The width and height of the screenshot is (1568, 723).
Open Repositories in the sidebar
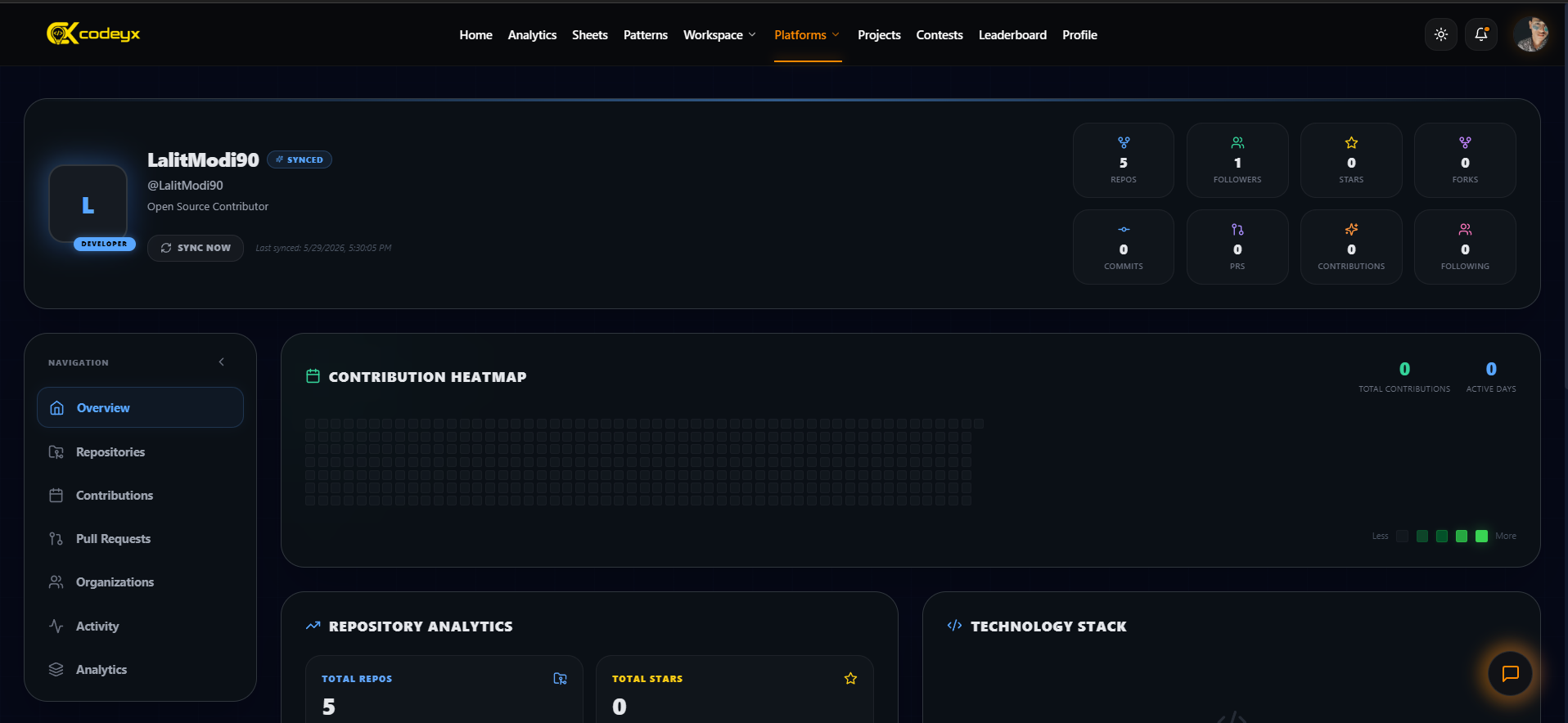140,451
